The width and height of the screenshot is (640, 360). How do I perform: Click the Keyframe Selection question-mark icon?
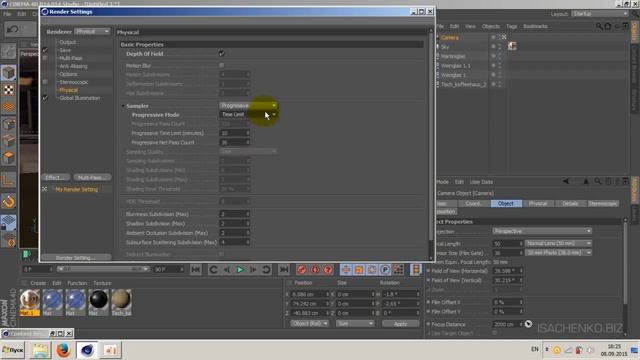328,269
